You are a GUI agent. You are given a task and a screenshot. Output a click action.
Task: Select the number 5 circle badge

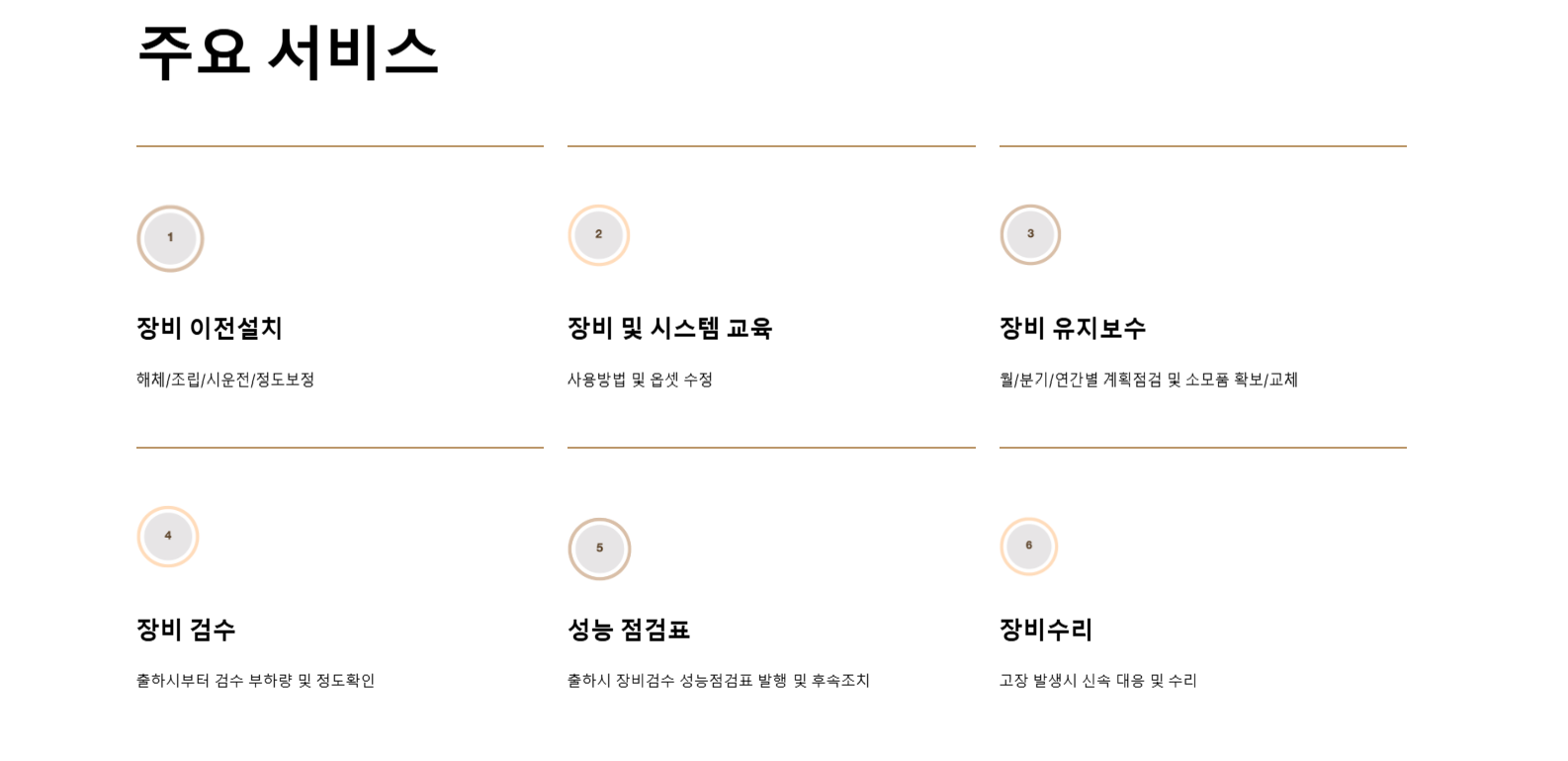point(599,549)
